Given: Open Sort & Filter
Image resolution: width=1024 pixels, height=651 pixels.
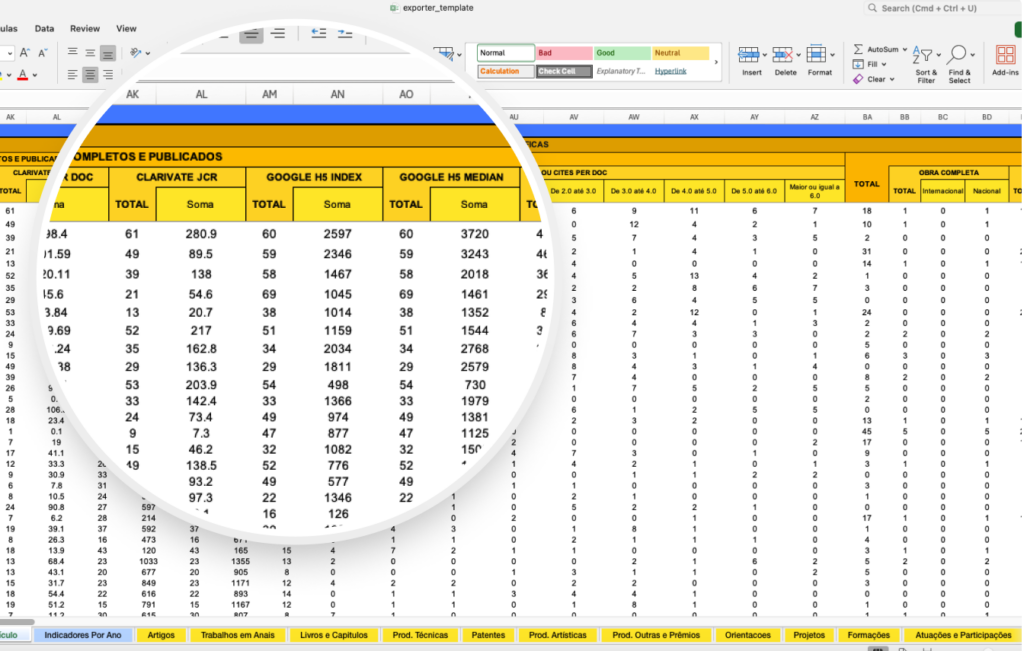Looking at the screenshot, I should coord(926,64).
